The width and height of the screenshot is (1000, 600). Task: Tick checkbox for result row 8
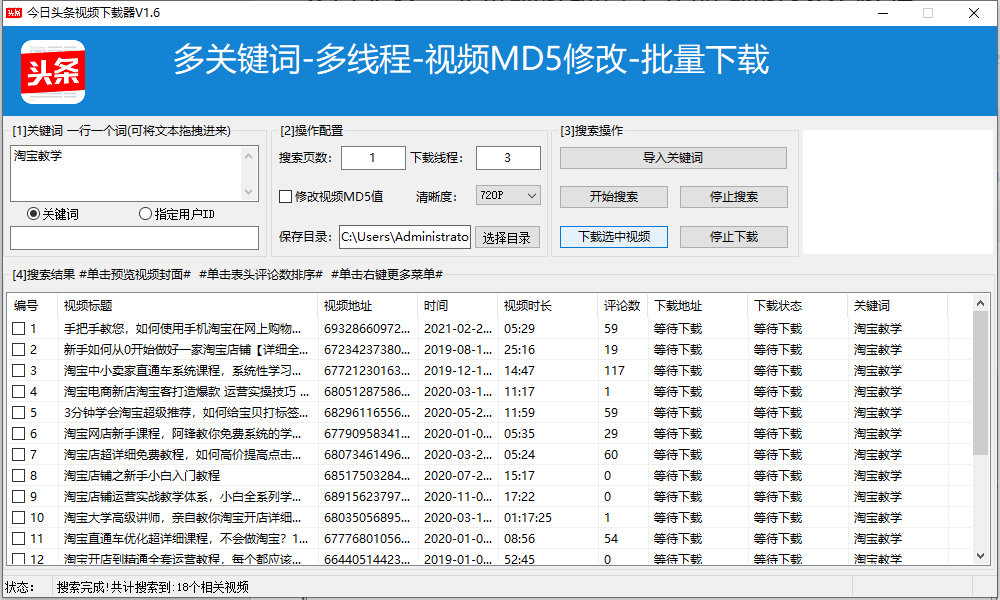(18, 476)
